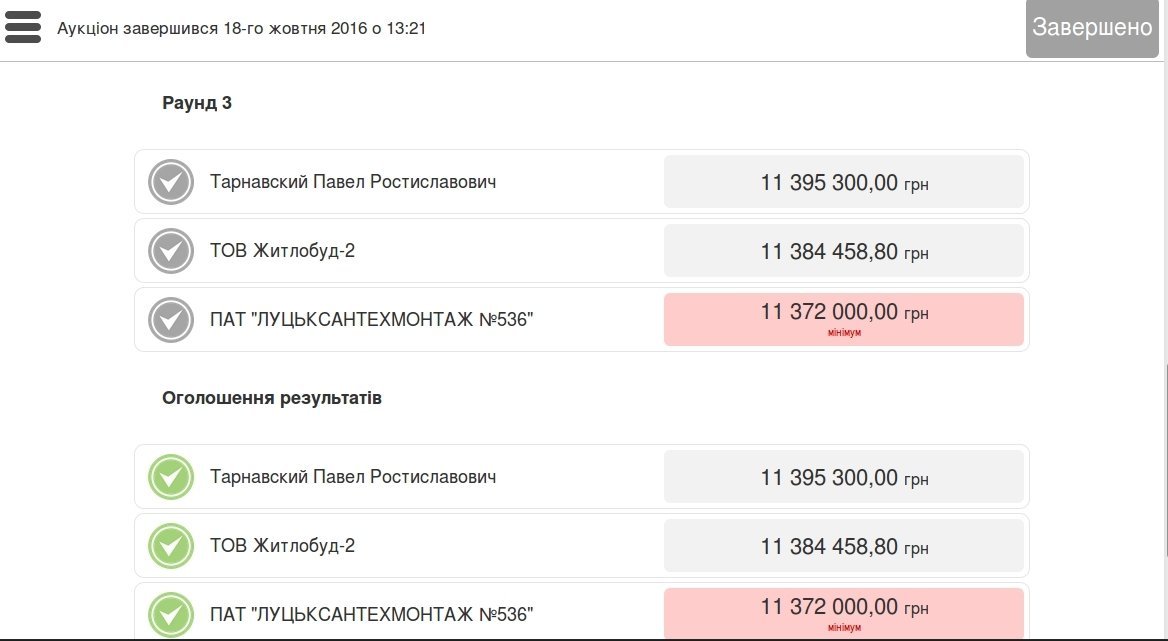Viewport: 1168px width, 641px height.
Task: Click 11 384 458,80 грн bid in Раунд 3
Action: click(x=844, y=252)
